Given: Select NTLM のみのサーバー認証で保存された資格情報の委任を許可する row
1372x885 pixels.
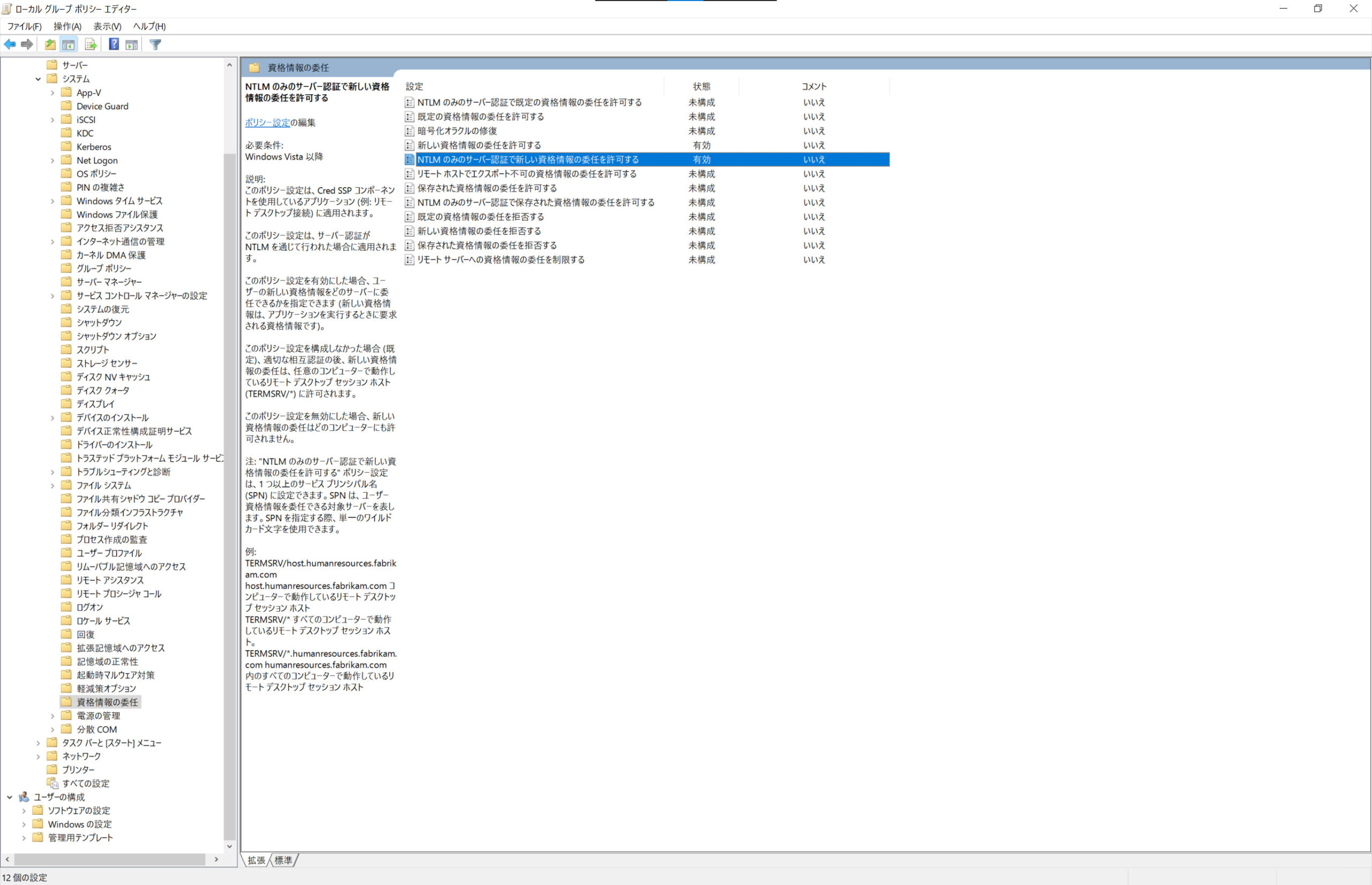Looking at the screenshot, I should coord(647,202).
